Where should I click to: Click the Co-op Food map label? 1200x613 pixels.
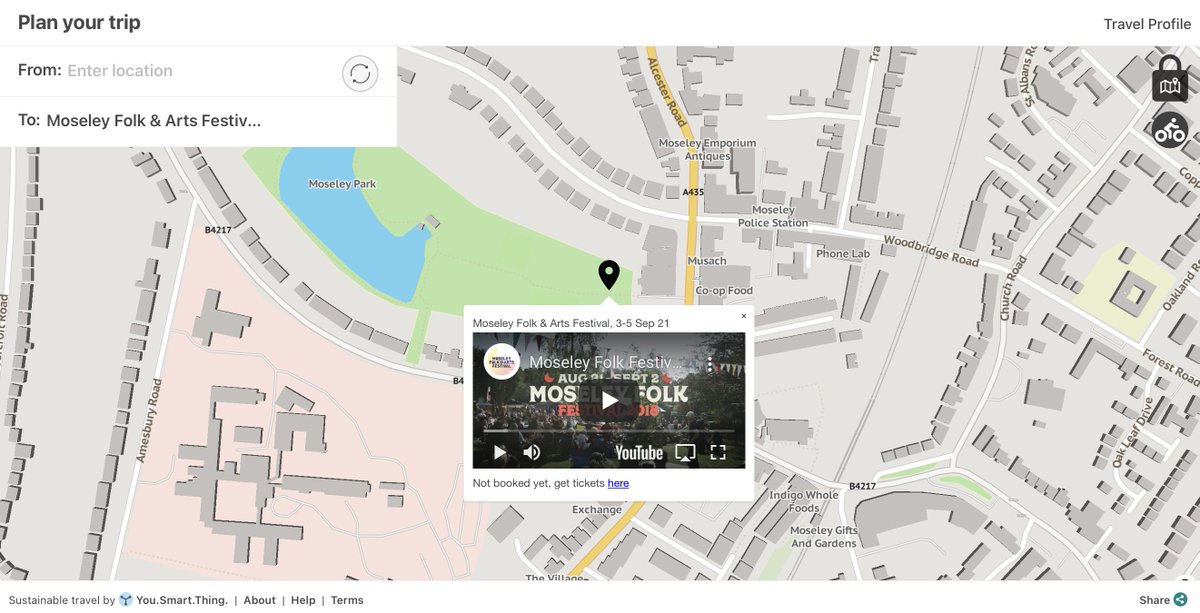(x=724, y=291)
